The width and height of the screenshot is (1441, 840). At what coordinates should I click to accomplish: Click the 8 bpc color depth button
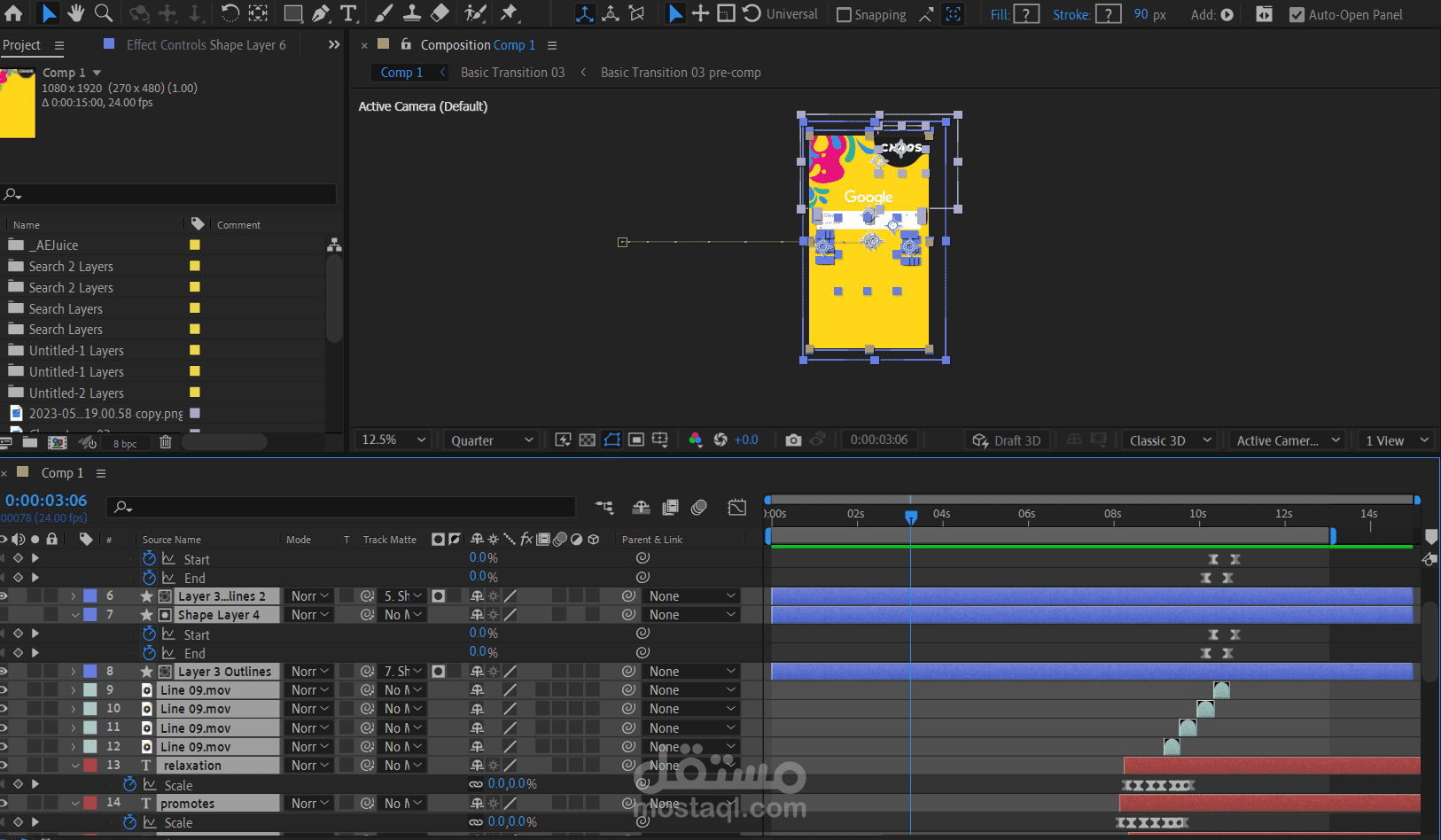[x=125, y=443]
